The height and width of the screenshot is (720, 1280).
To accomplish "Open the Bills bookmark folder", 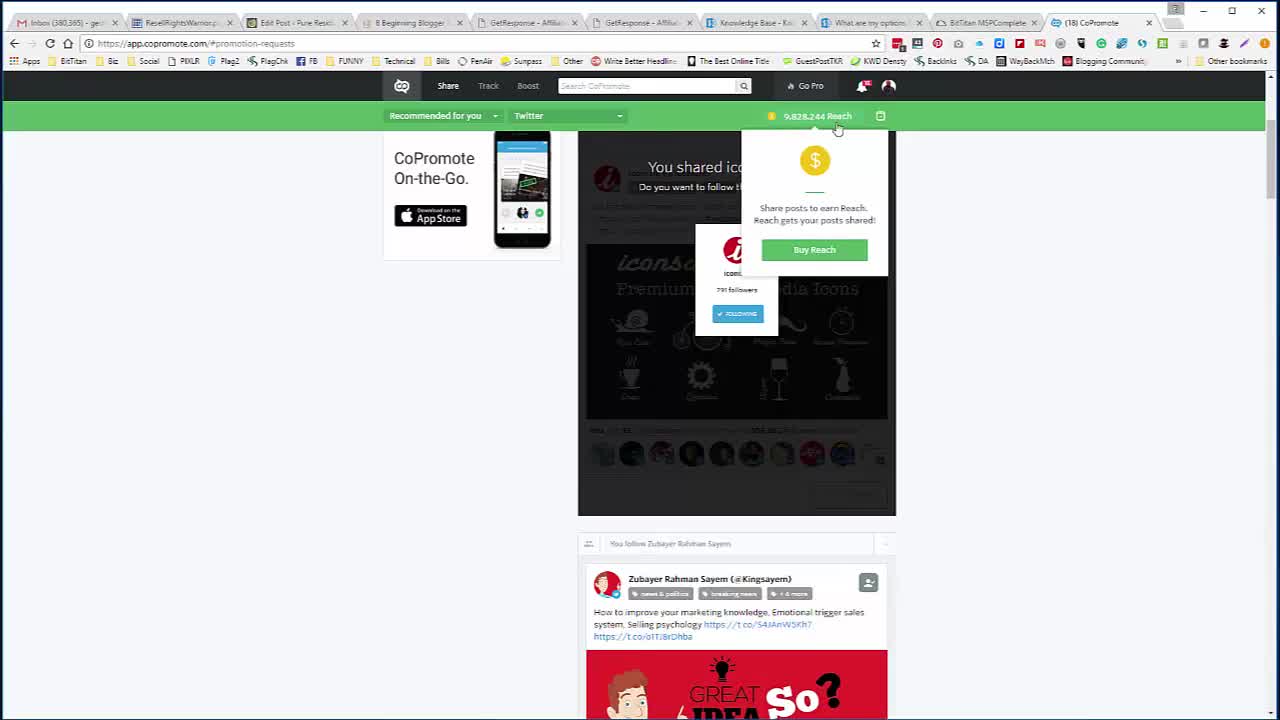I will tap(437, 61).
